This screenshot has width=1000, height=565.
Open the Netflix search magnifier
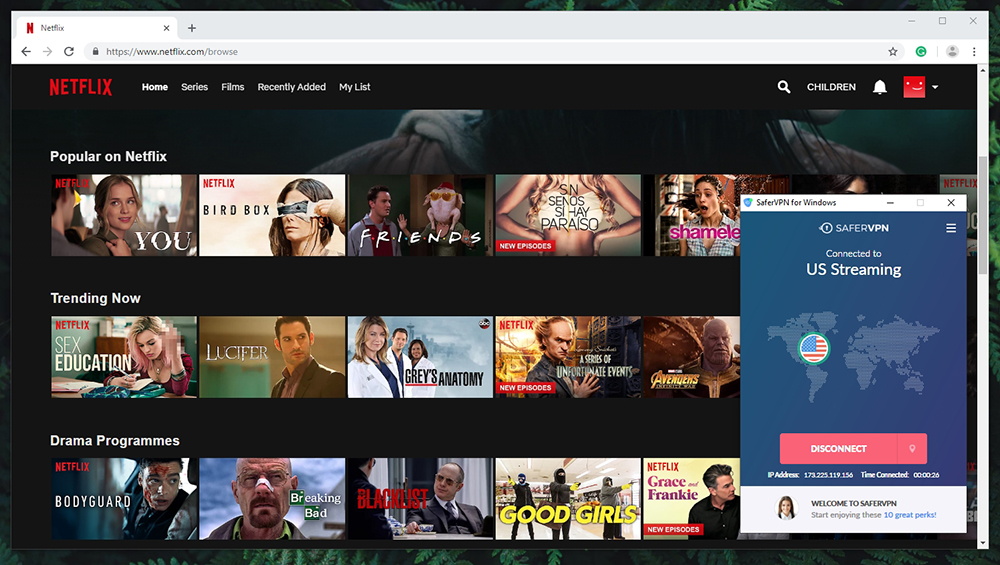pyautogui.click(x=784, y=87)
